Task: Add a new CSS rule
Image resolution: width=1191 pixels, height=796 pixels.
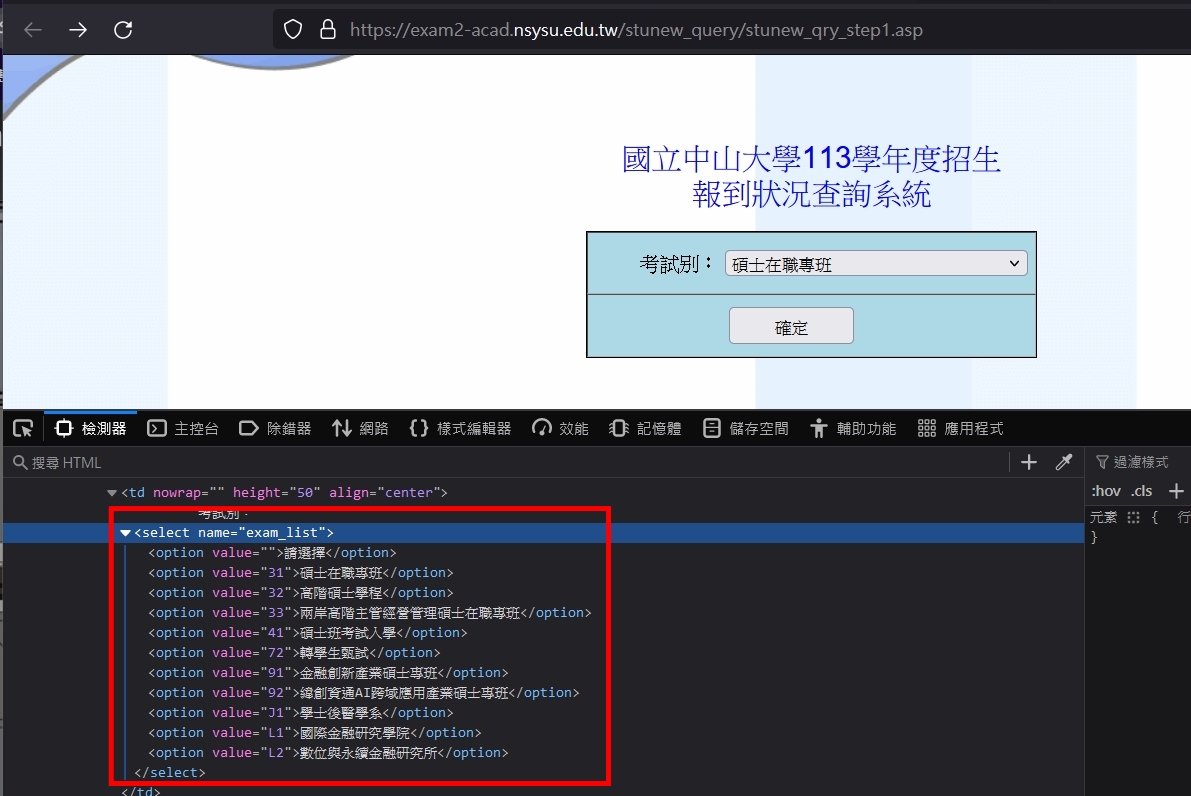Action: pyautogui.click(x=1176, y=491)
